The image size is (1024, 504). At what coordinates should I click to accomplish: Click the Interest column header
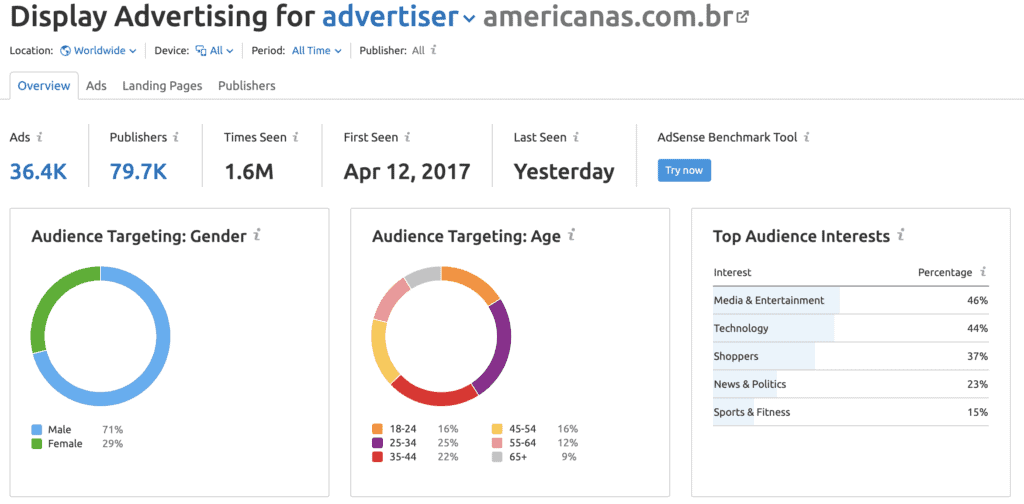tap(732, 272)
